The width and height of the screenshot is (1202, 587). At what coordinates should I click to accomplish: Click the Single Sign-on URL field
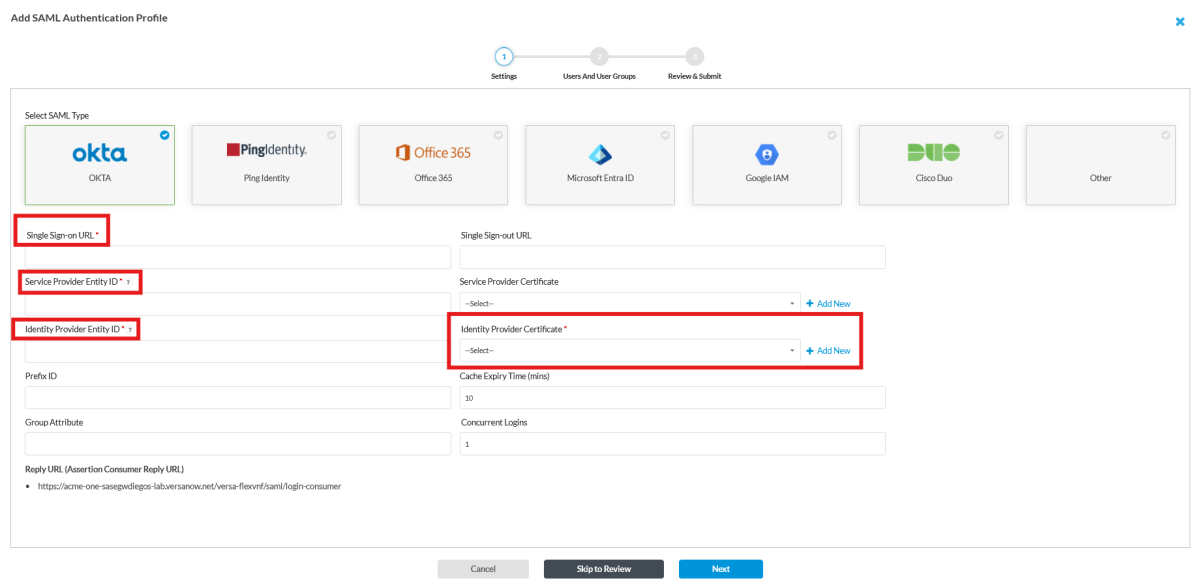[x=238, y=257]
